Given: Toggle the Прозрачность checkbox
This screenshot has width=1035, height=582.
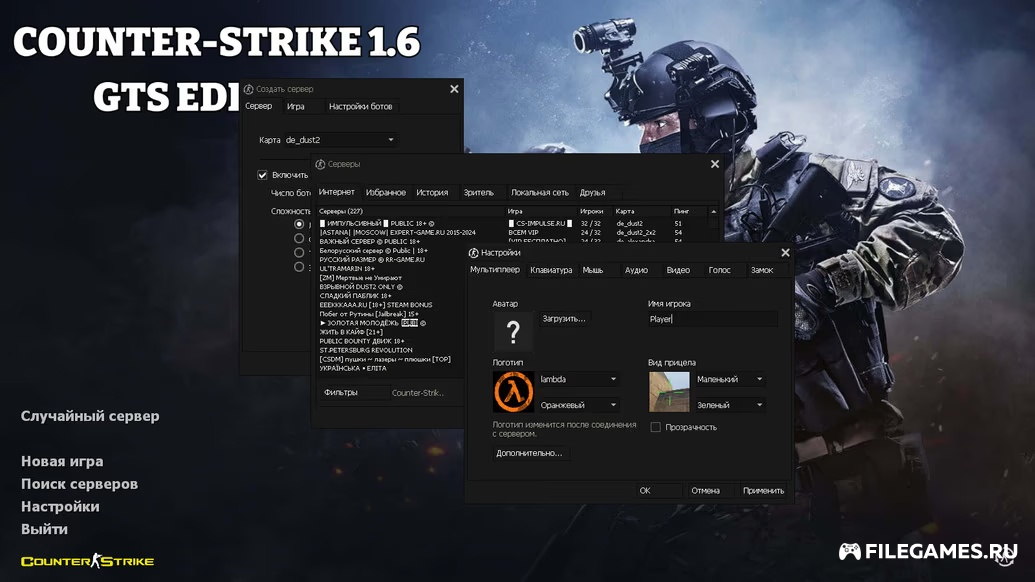Looking at the screenshot, I should 655,427.
